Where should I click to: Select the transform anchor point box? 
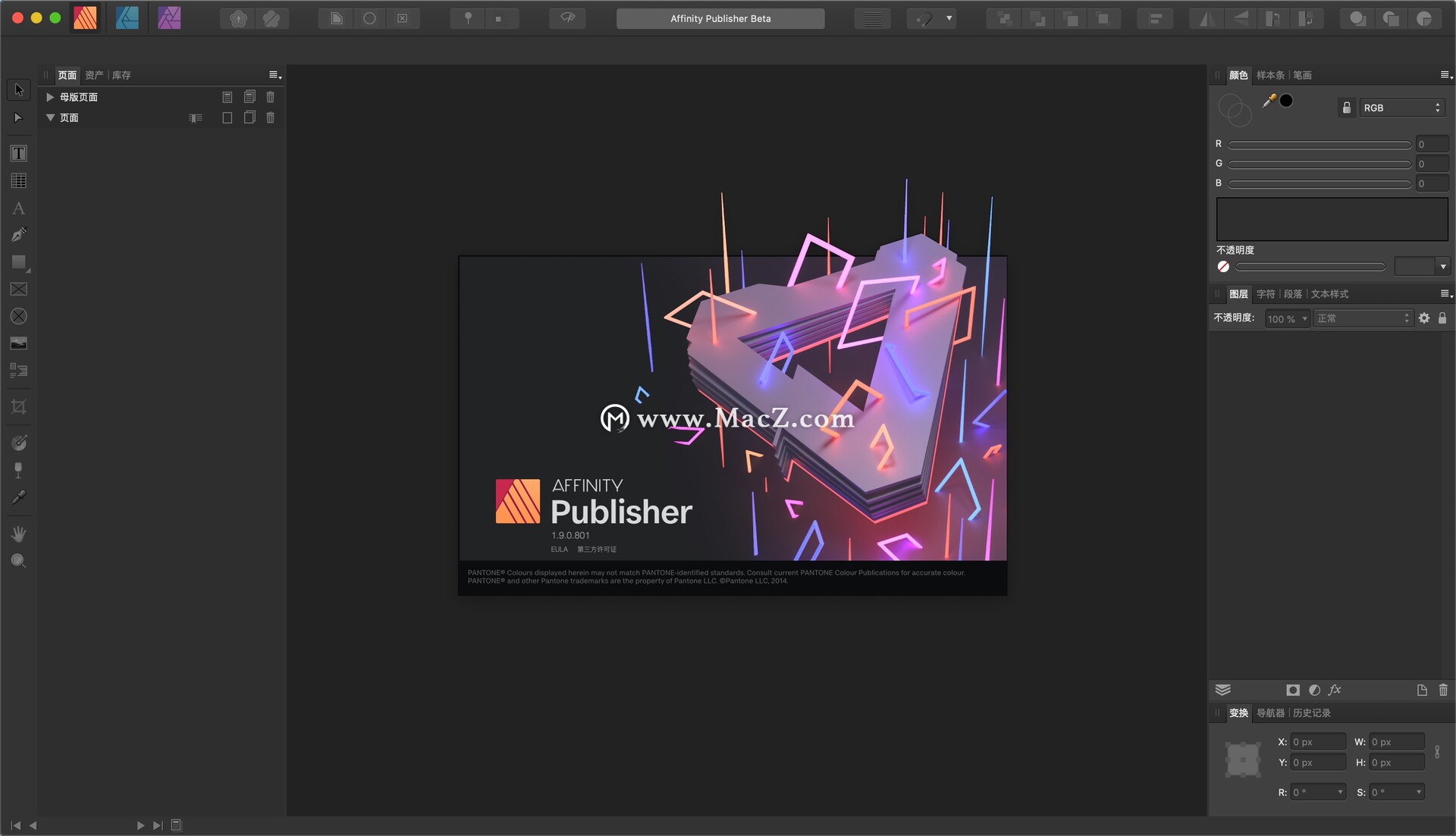pyautogui.click(x=1243, y=759)
